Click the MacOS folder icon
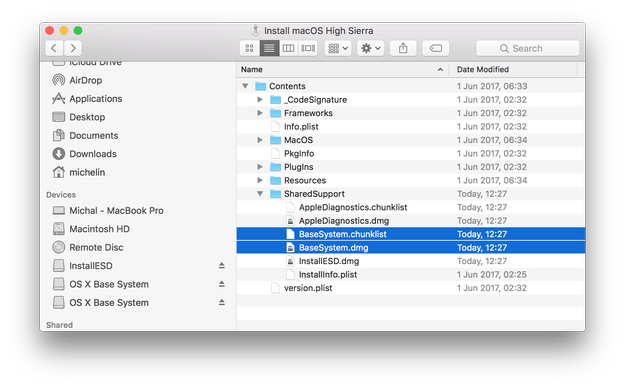The width and height of the screenshot is (625, 388). pyautogui.click(x=275, y=140)
